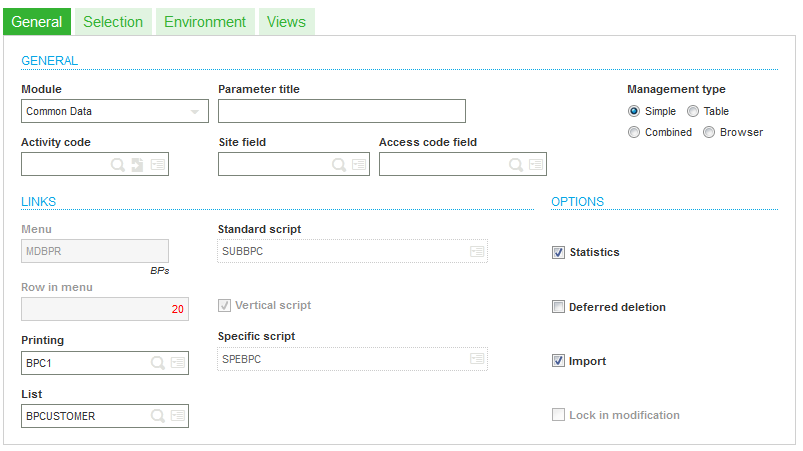The width and height of the screenshot is (803, 451).
Task: Click the jump-to arrow icon in Activity code
Action: click(137, 165)
